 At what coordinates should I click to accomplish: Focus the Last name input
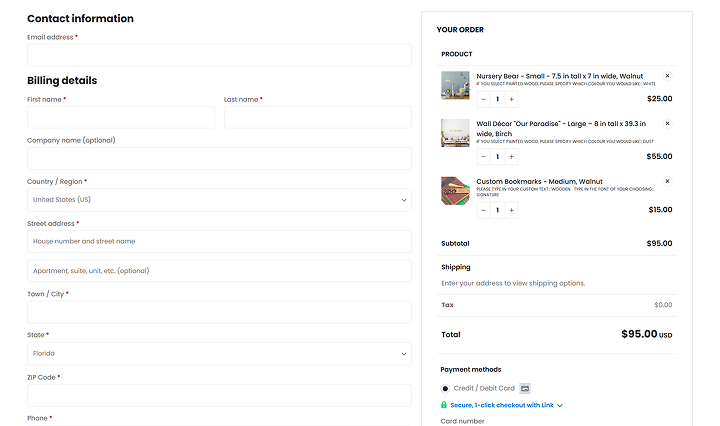317,118
